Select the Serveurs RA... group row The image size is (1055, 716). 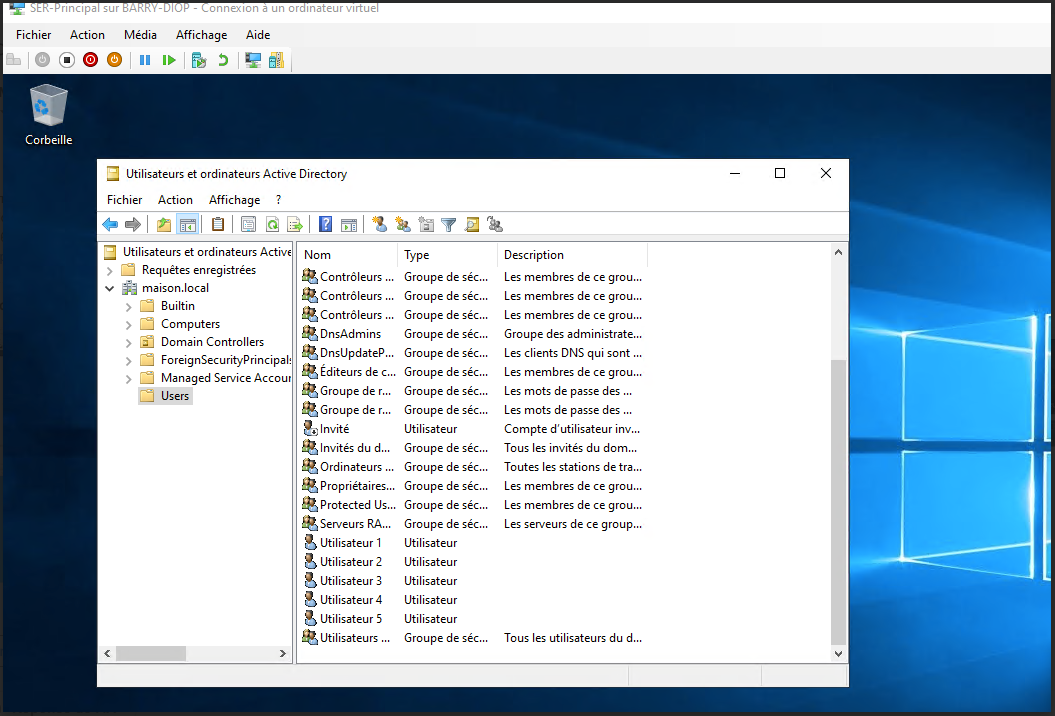point(472,524)
